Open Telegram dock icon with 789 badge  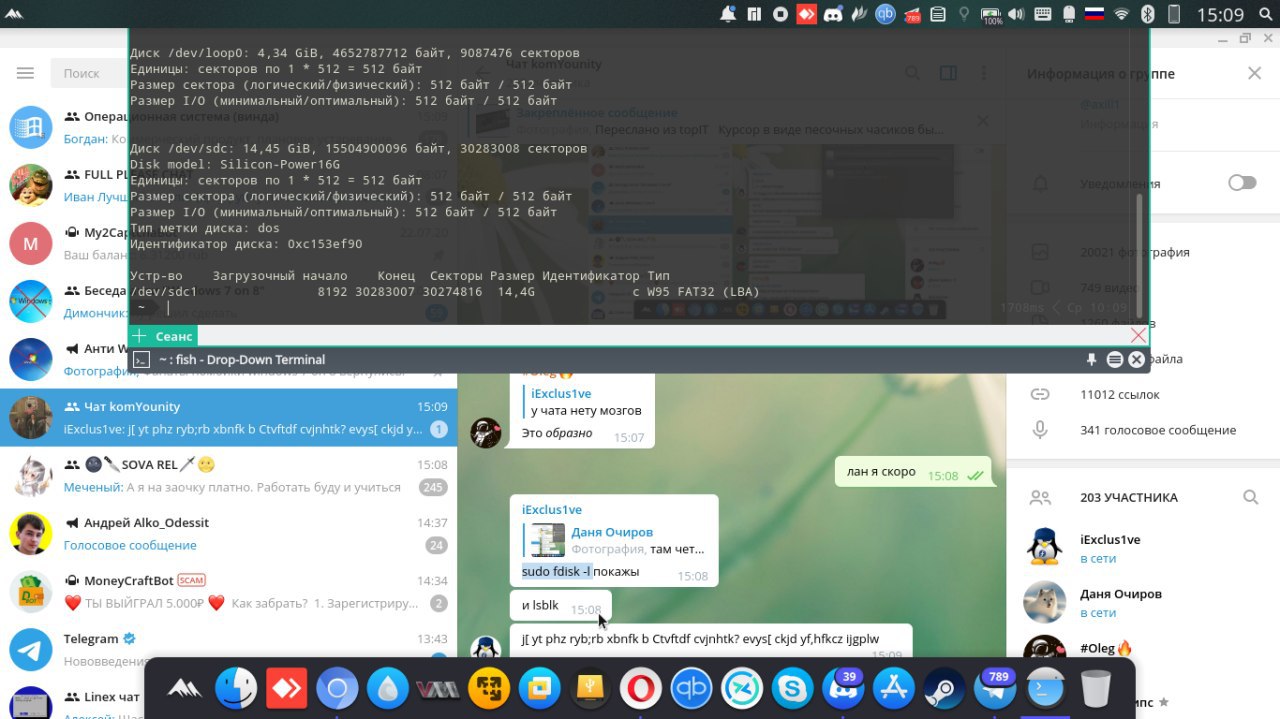click(x=994, y=688)
